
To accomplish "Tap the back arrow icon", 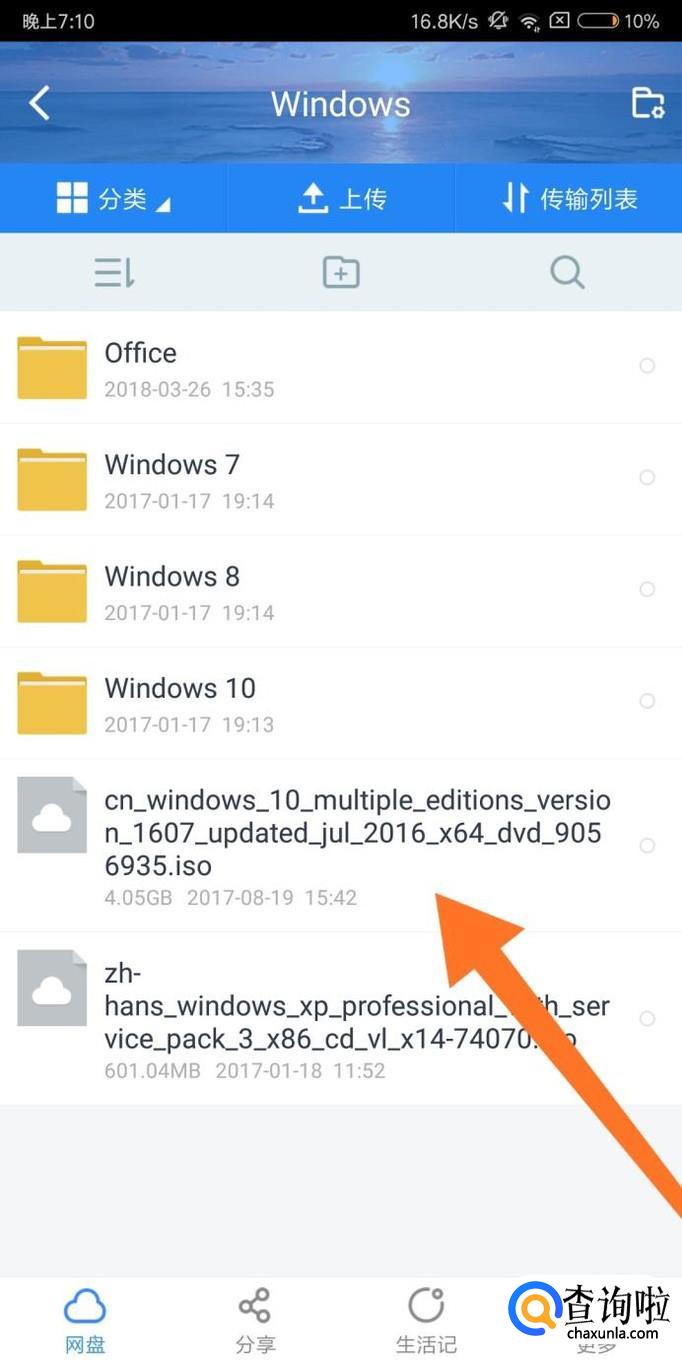I will [39, 103].
